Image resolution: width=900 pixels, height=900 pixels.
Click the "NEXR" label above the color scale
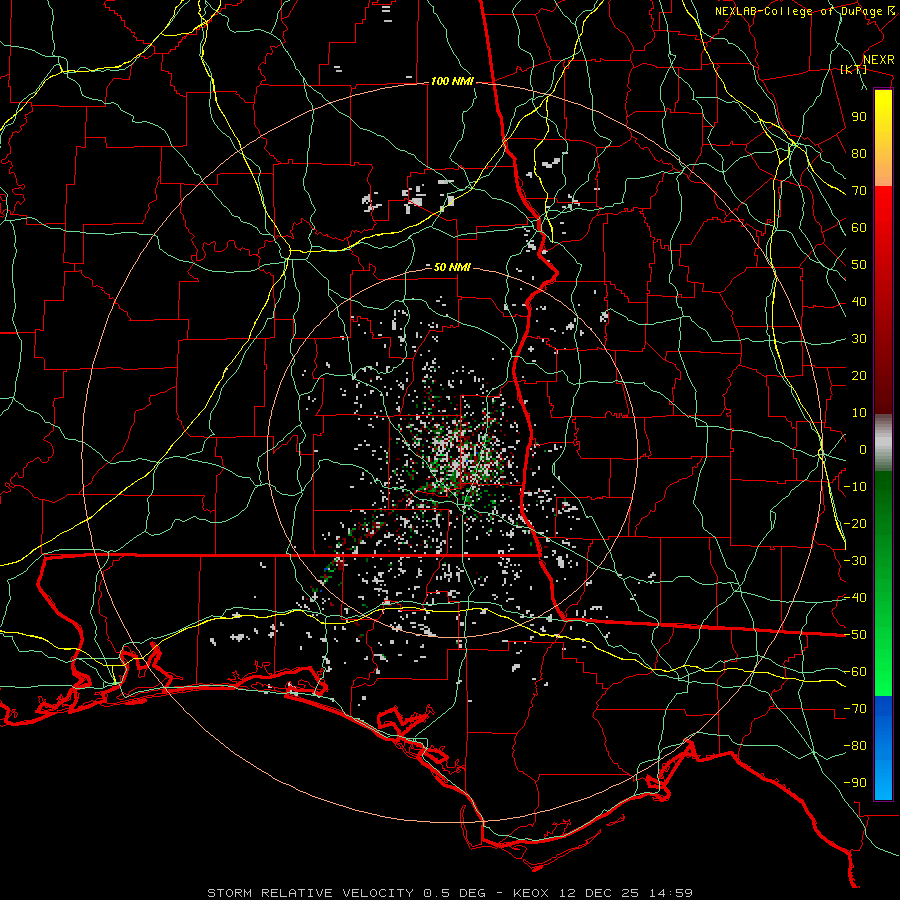879,60
